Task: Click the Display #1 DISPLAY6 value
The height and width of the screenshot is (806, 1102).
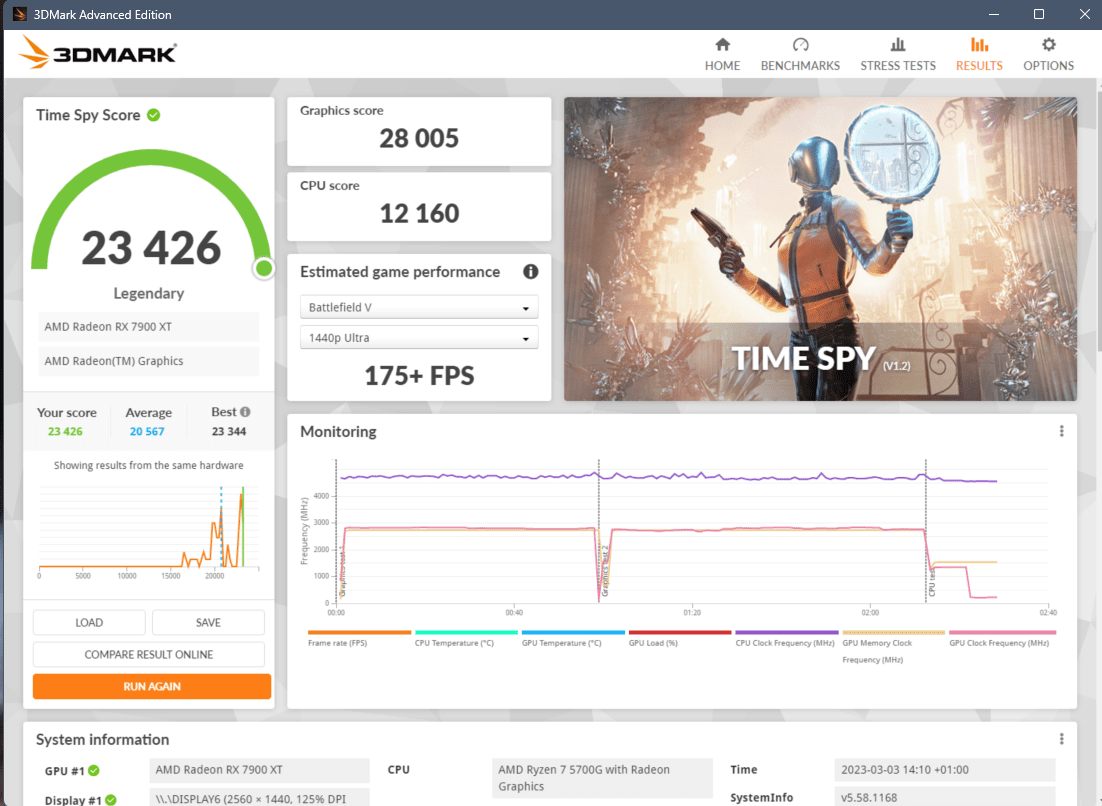Action: point(259,798)
